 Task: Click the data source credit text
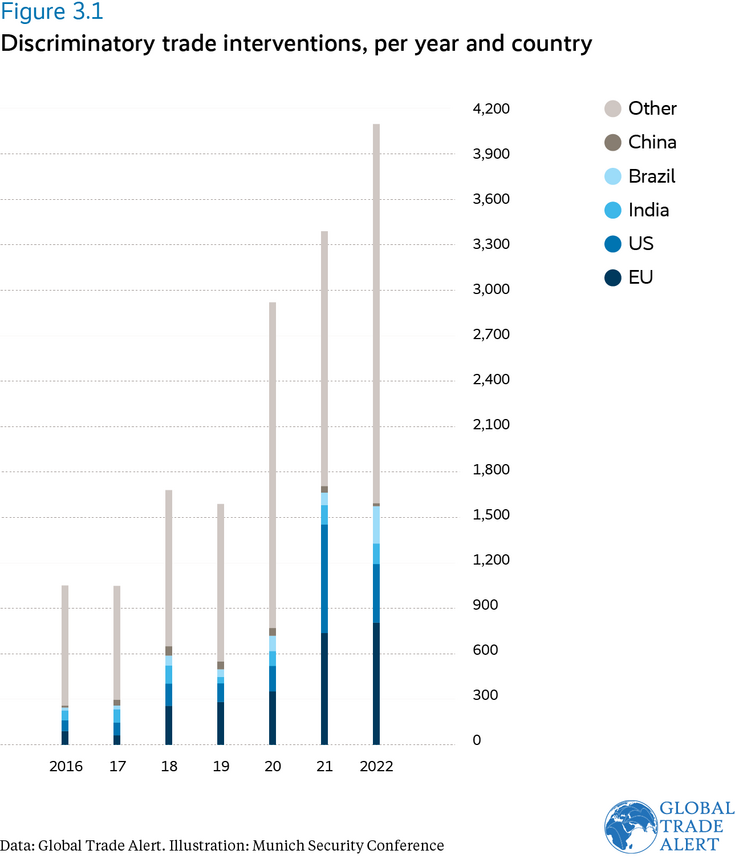tap(222, 846)
